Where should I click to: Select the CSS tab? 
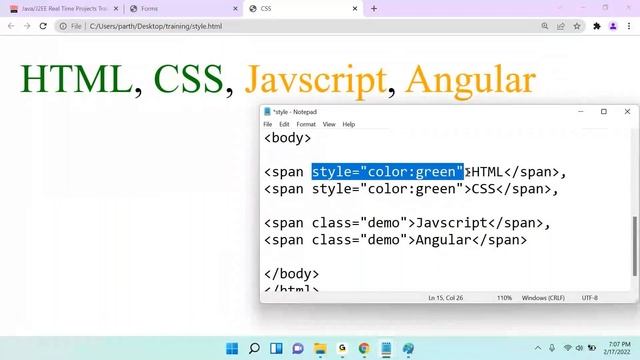click(x=304, y=9)
